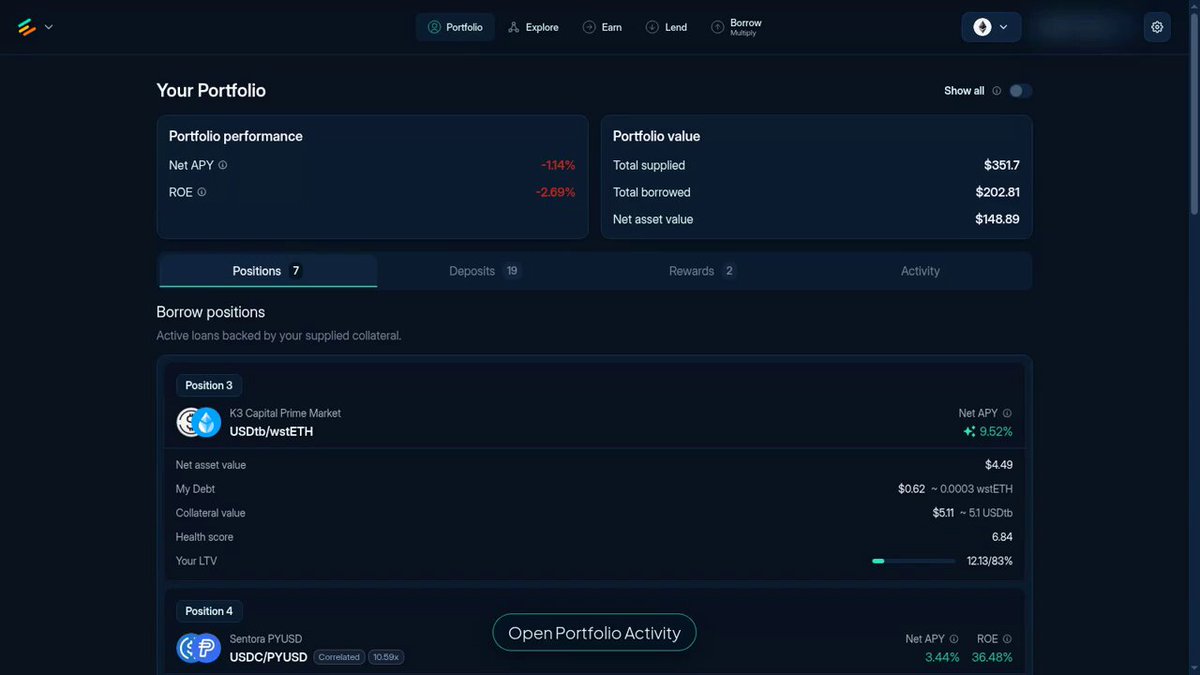Click the Position 4 badge
The image size is (1200, 675).
coord(209,611)
